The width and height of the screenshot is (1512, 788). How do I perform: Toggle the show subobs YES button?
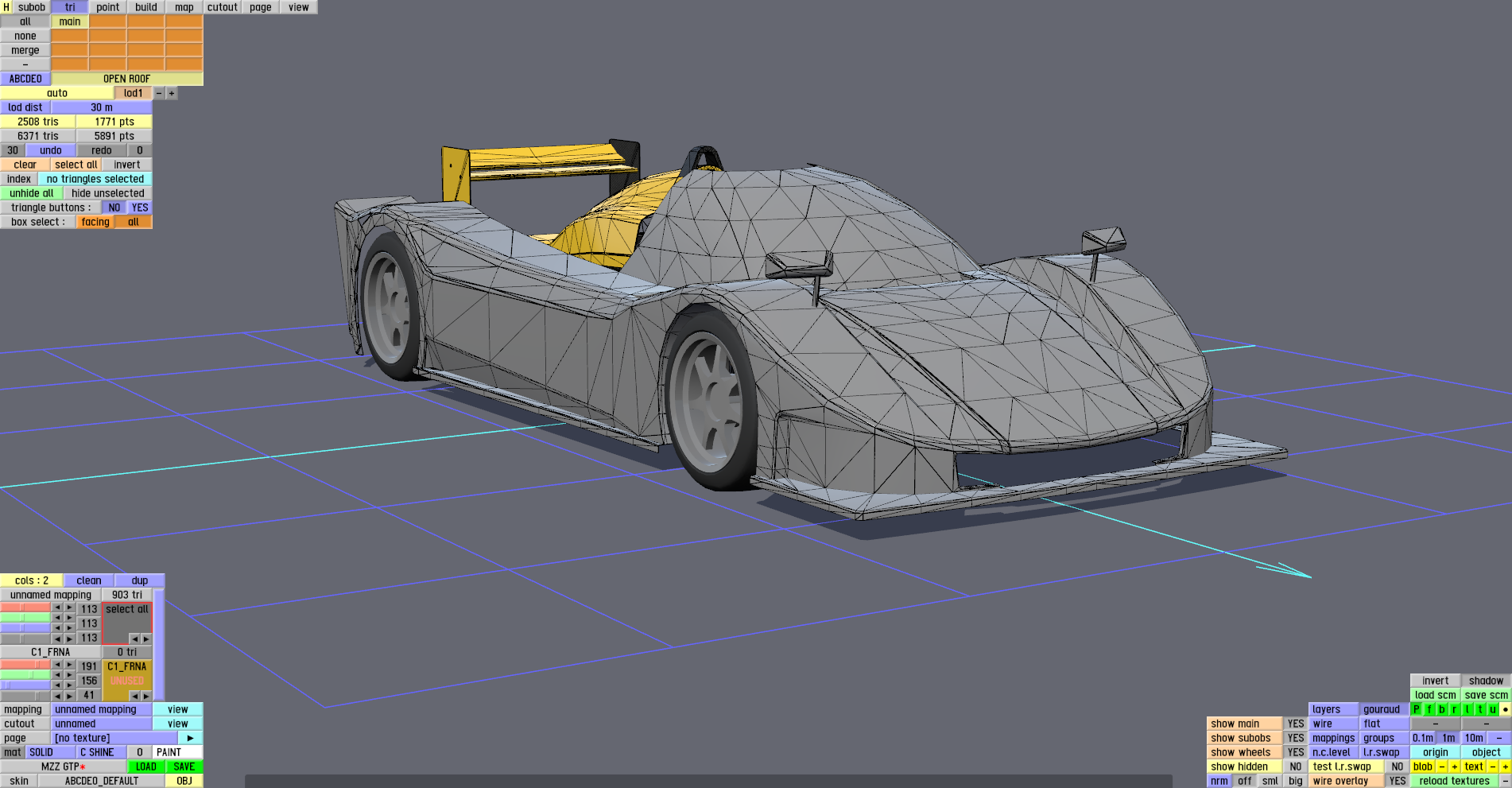point(1296,738)
